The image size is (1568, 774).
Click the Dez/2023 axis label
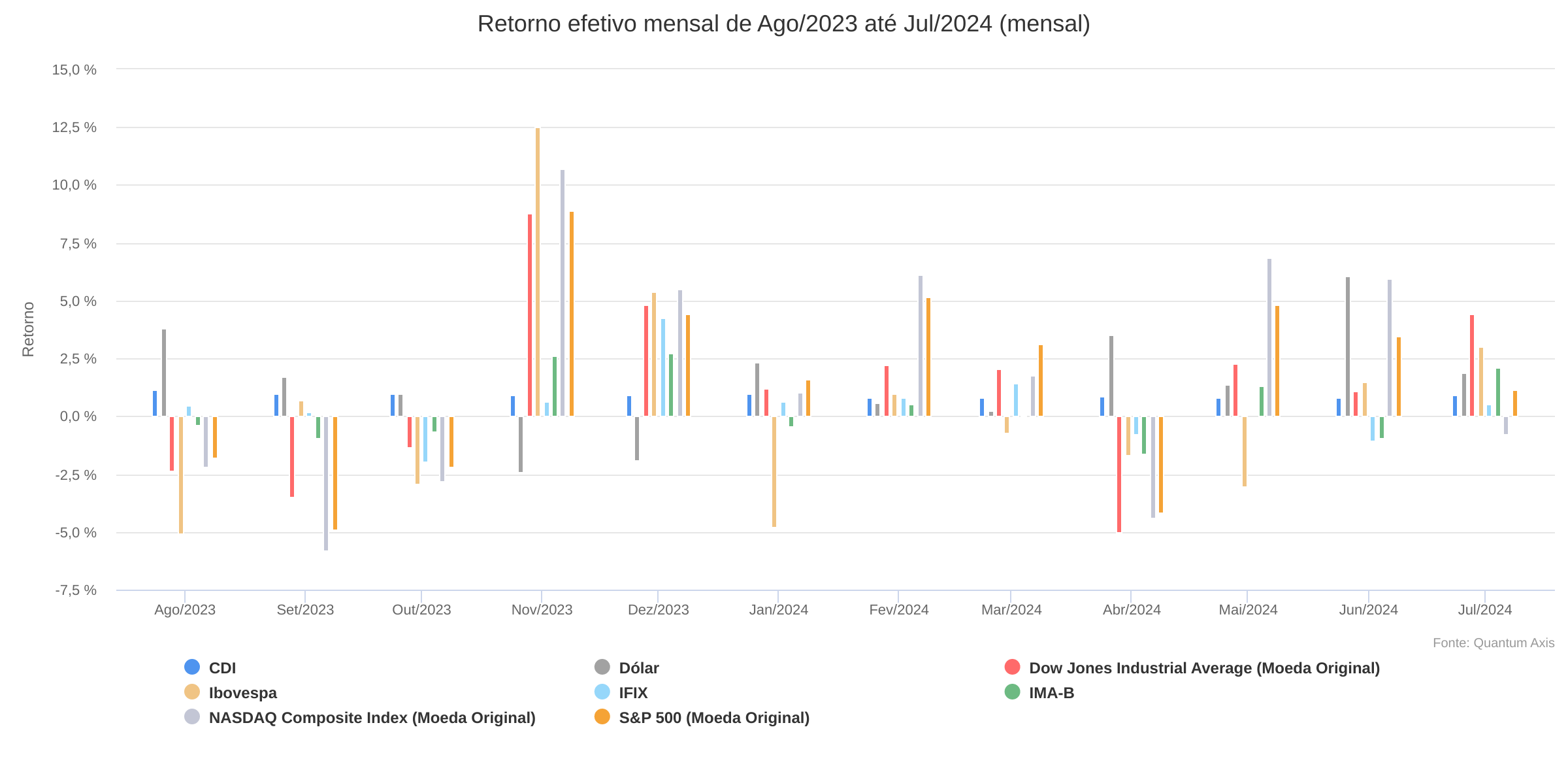tap(658, 610)
